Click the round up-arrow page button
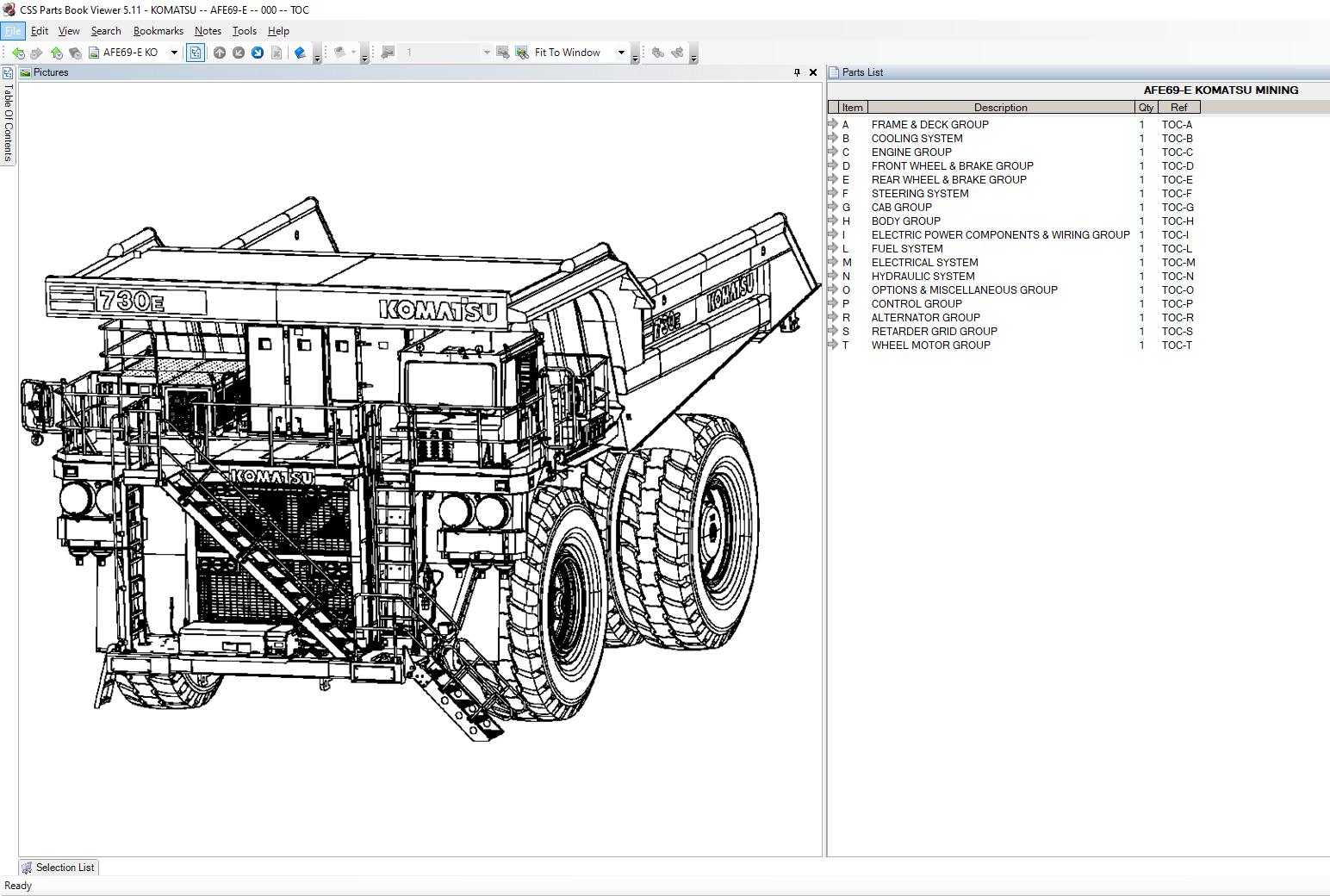 [220, 53]
